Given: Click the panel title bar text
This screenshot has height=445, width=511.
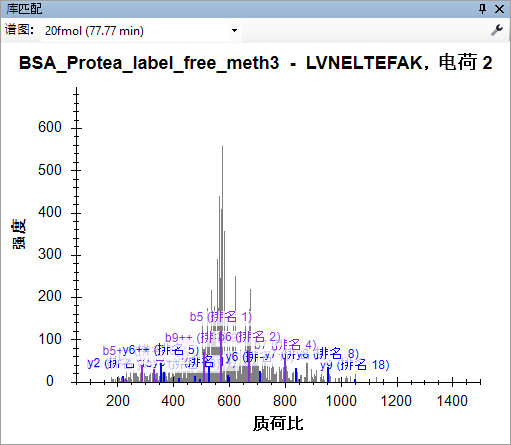Looking at the screenshot, I should pyautogui.click(x=24, y=9).
